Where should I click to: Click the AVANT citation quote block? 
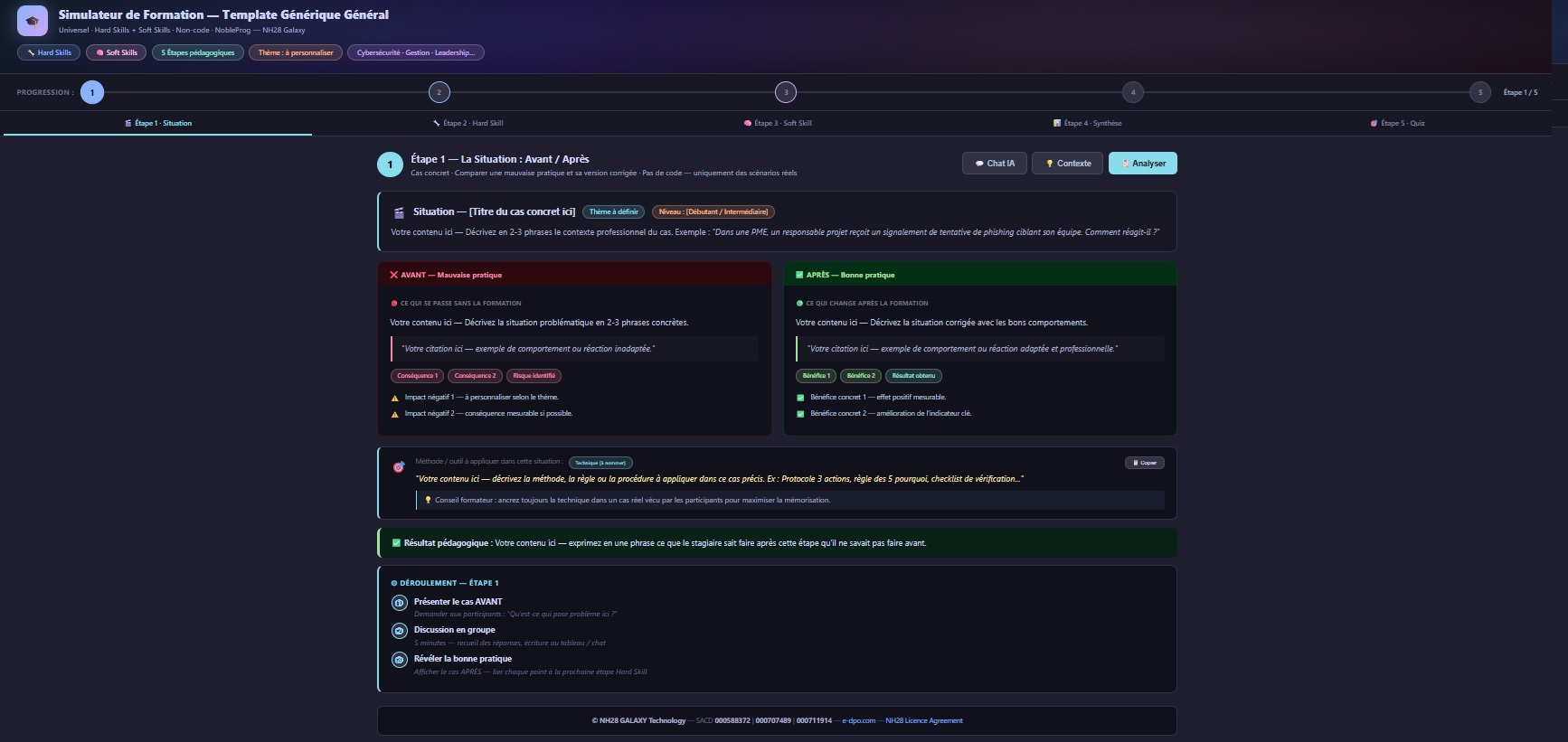click(574, 349)
